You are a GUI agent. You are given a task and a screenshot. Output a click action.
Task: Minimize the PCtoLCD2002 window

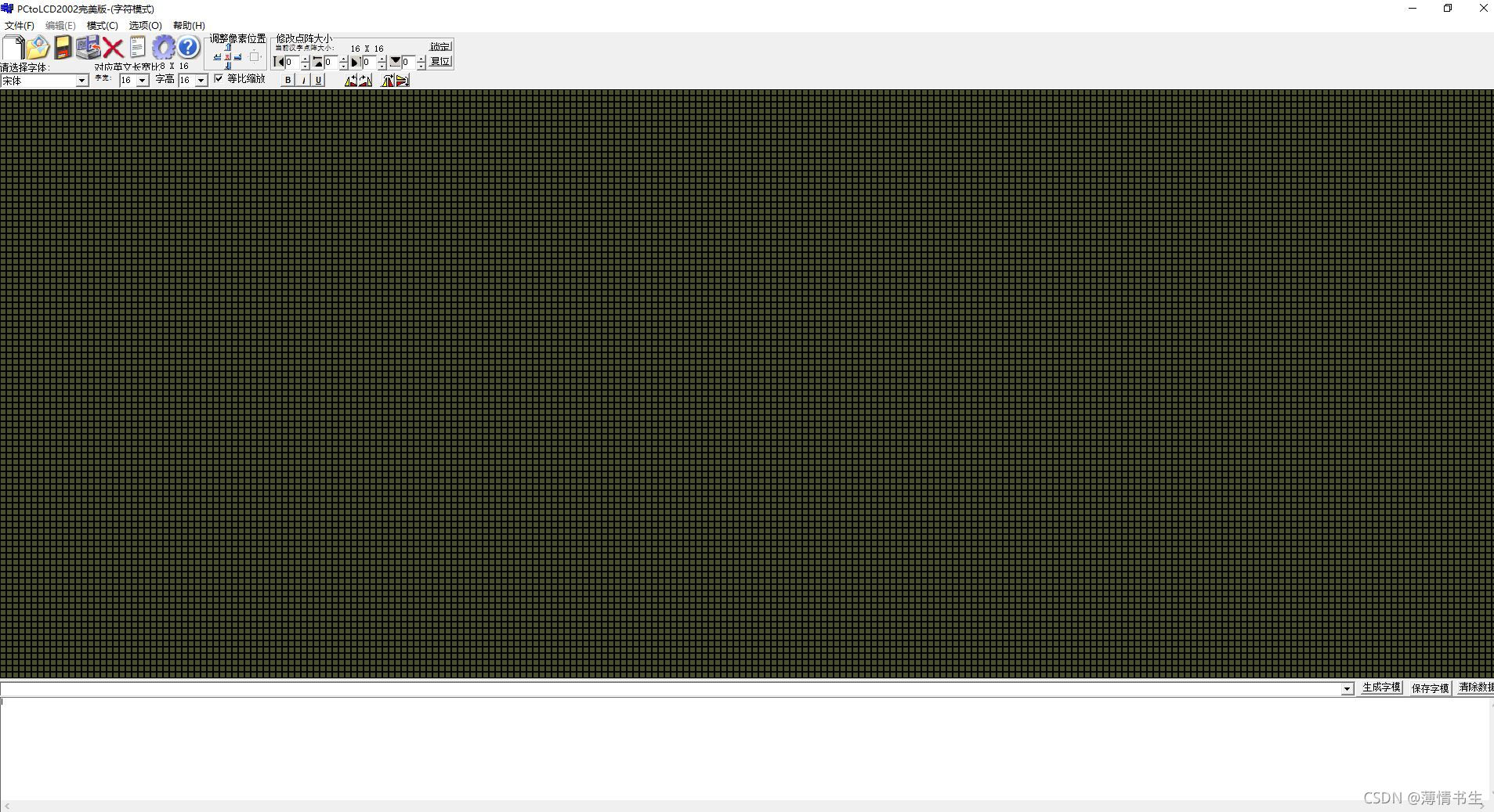click(1413, 9)
